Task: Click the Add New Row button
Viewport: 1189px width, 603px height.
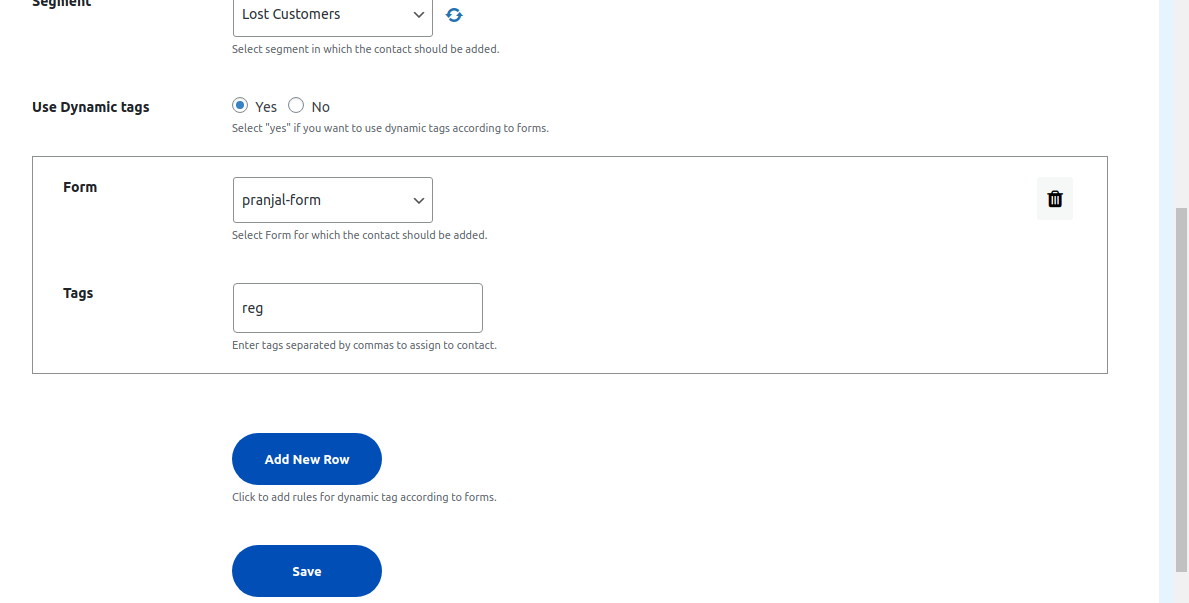Action: coord(307,459)
